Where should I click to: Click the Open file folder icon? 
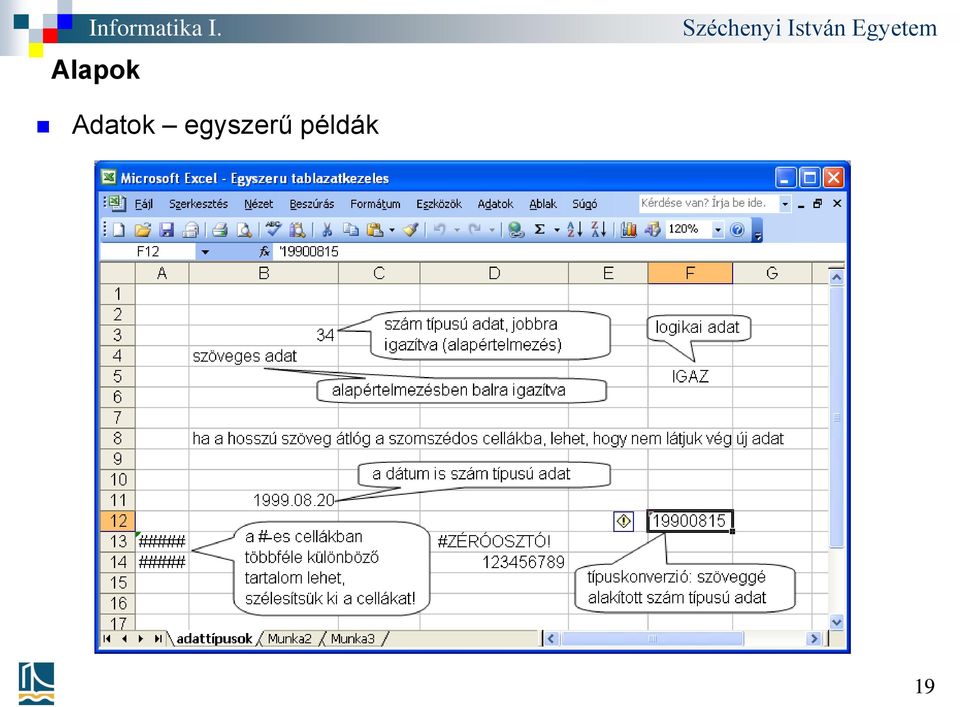[x=143, y=230]
